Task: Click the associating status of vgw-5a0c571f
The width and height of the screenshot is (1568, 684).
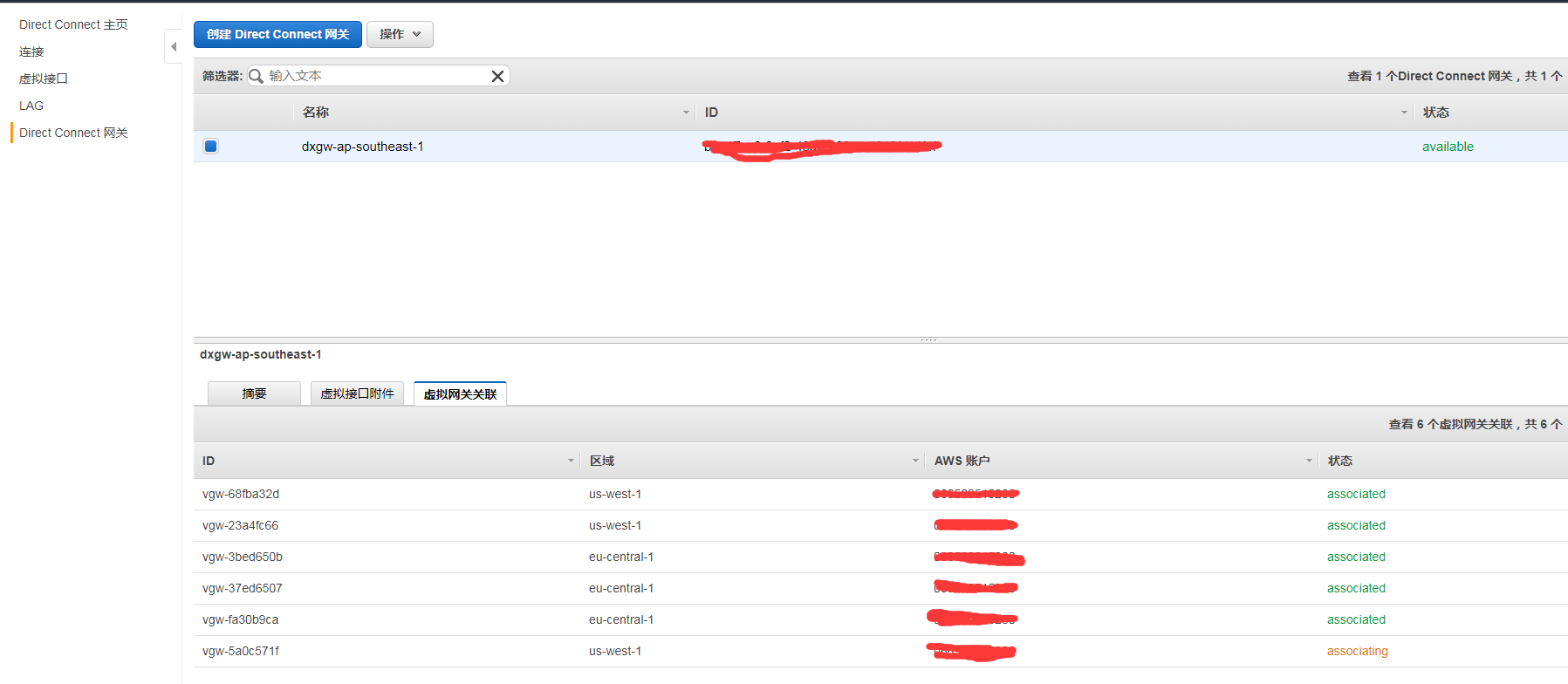Action: 1357,651
